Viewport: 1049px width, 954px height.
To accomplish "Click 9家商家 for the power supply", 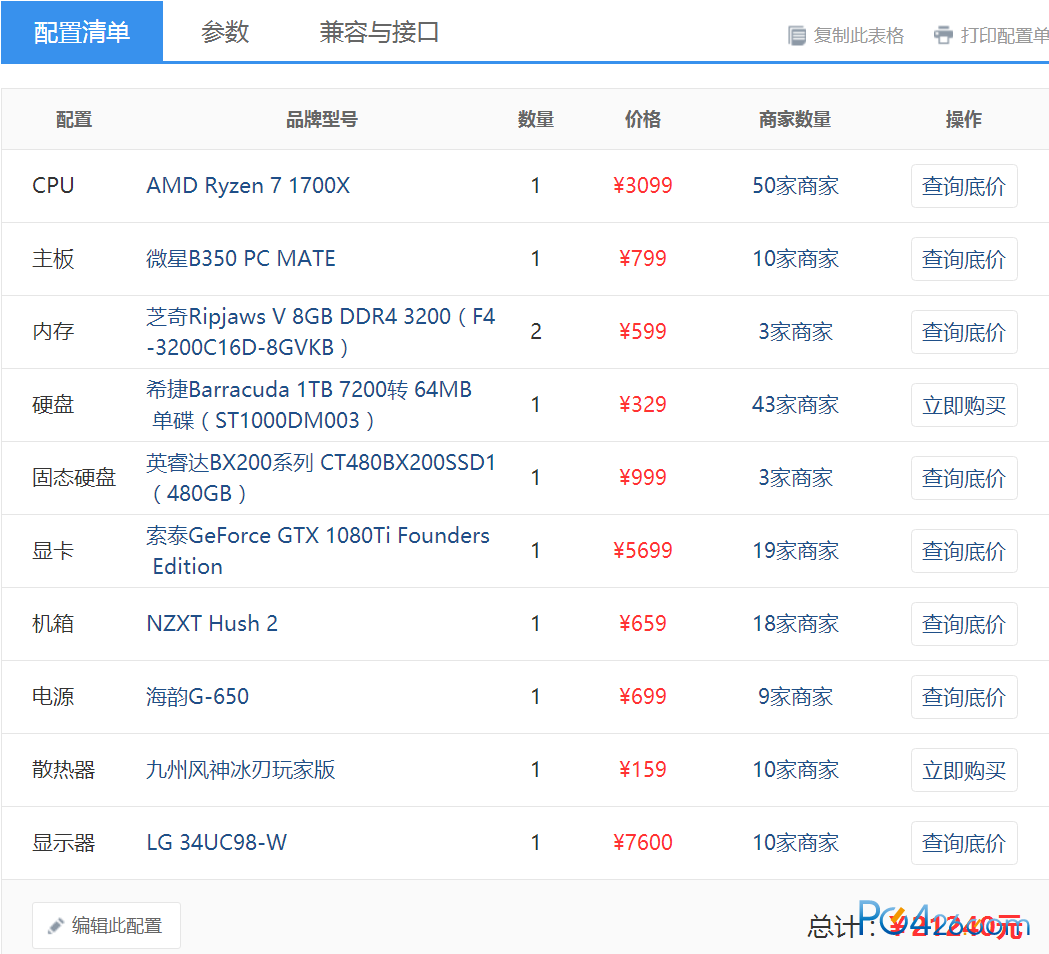I will (795, 696).
